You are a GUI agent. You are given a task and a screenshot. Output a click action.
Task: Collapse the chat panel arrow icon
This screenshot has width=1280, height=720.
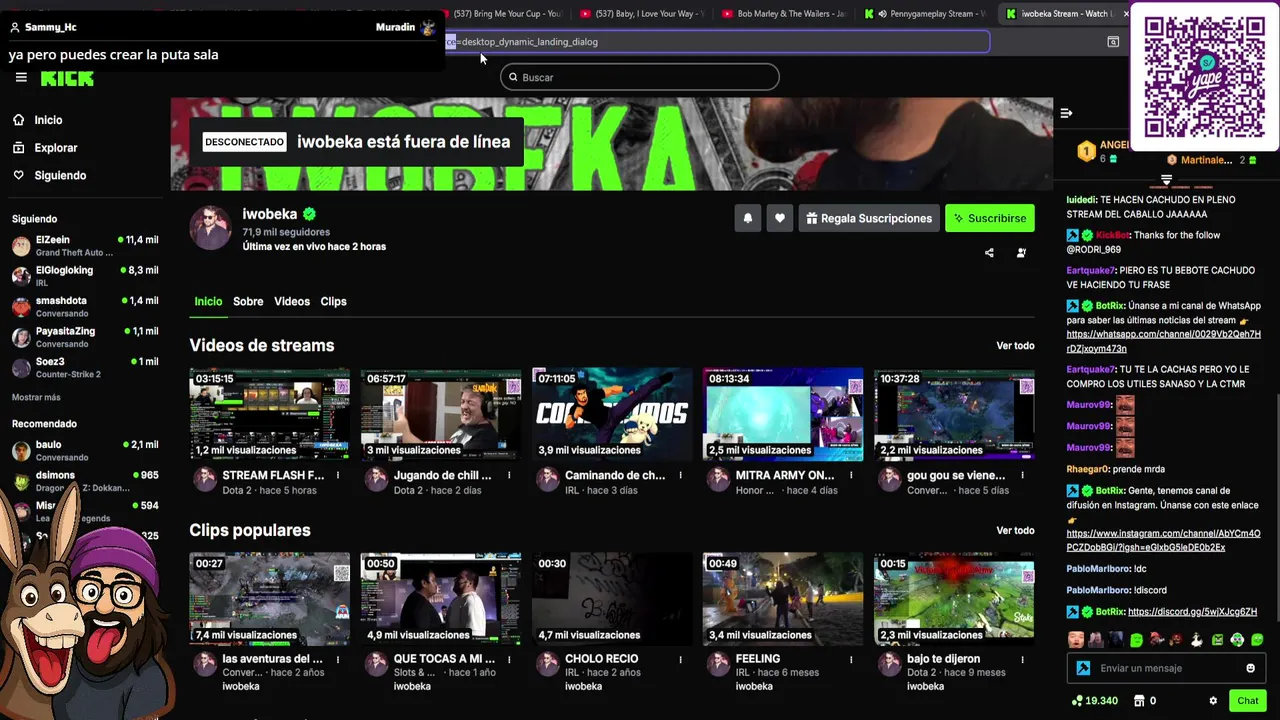[1066, 113]
